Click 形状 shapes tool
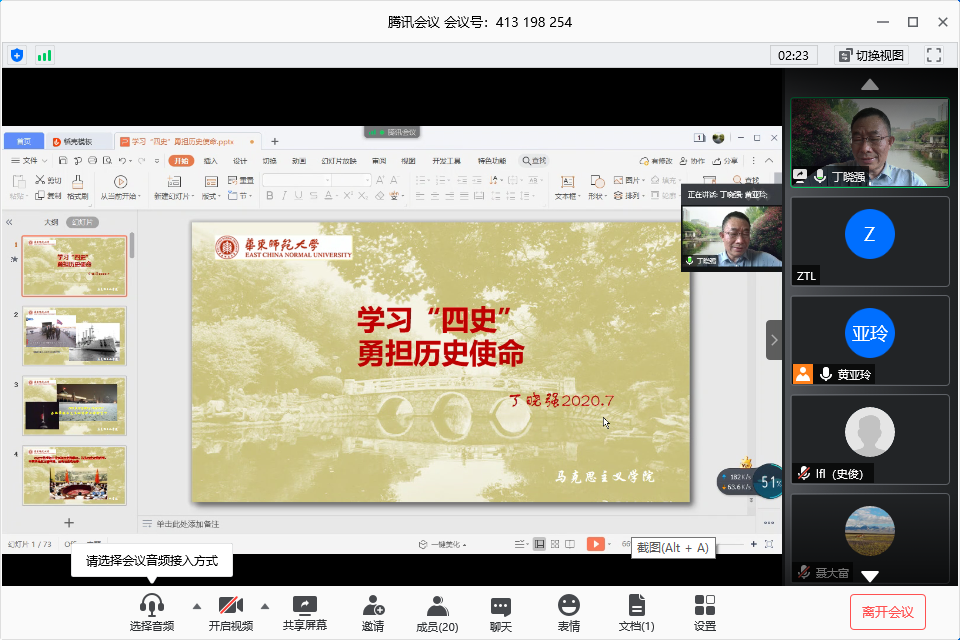 pos(597,187)
